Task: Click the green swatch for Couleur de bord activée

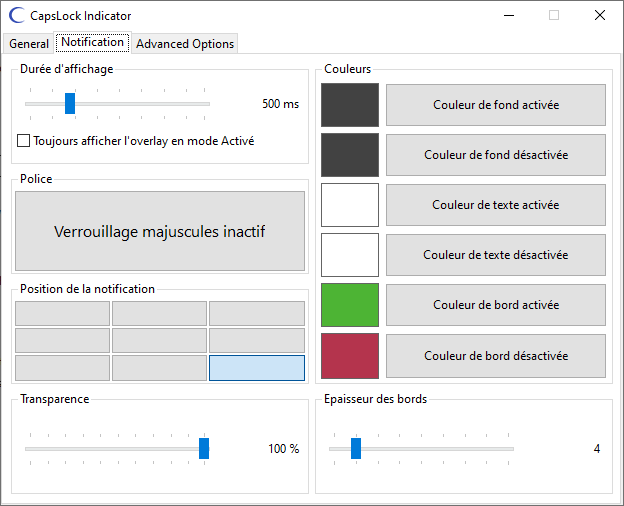Action: [x=350, y=305]
